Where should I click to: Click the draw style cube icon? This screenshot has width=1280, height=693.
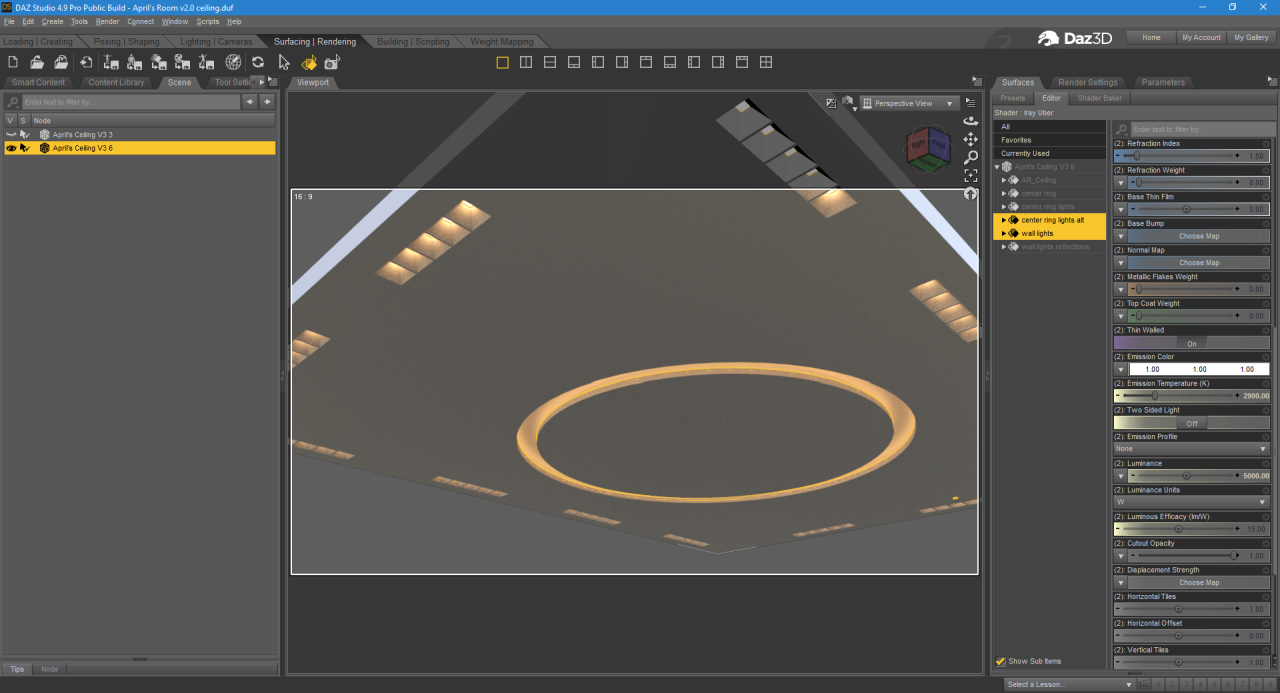tap(849, 103)
